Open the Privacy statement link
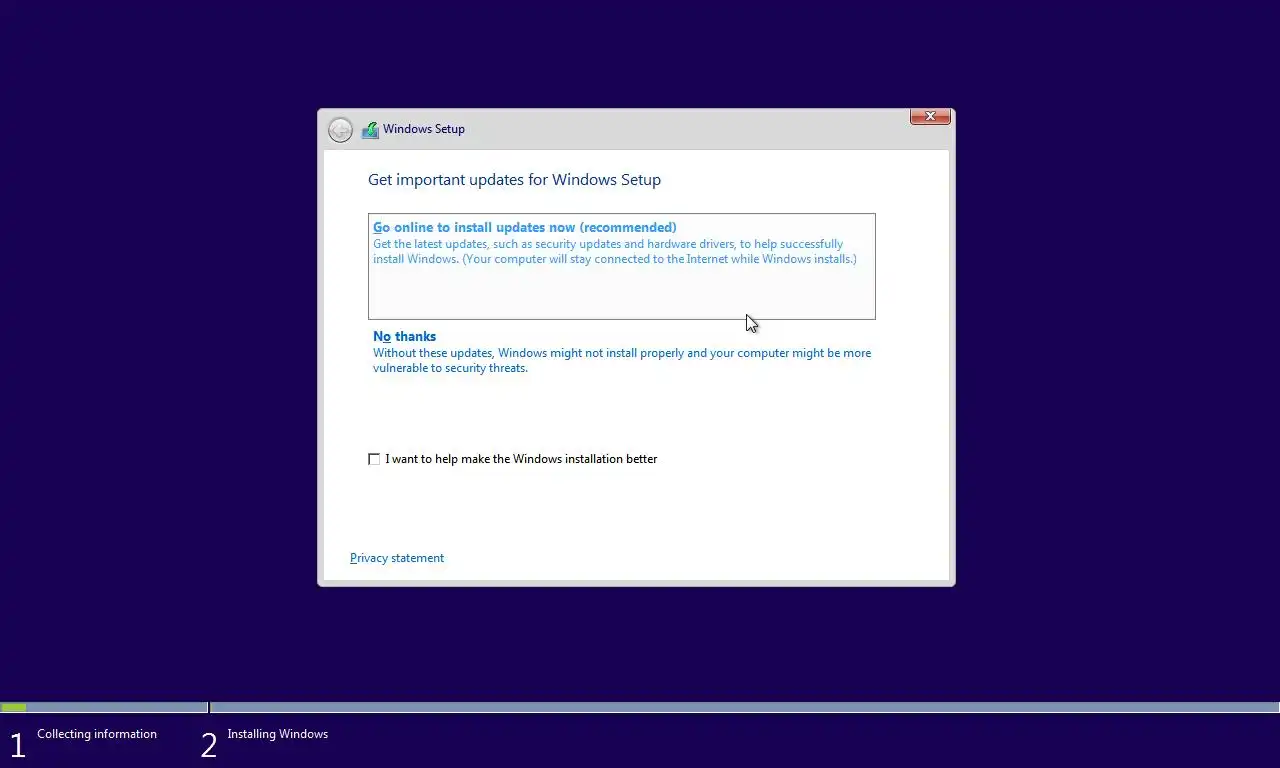Image resolution: width=1280 pixels, height=768 pixels. pyautogui.click(x=397, y=558)
